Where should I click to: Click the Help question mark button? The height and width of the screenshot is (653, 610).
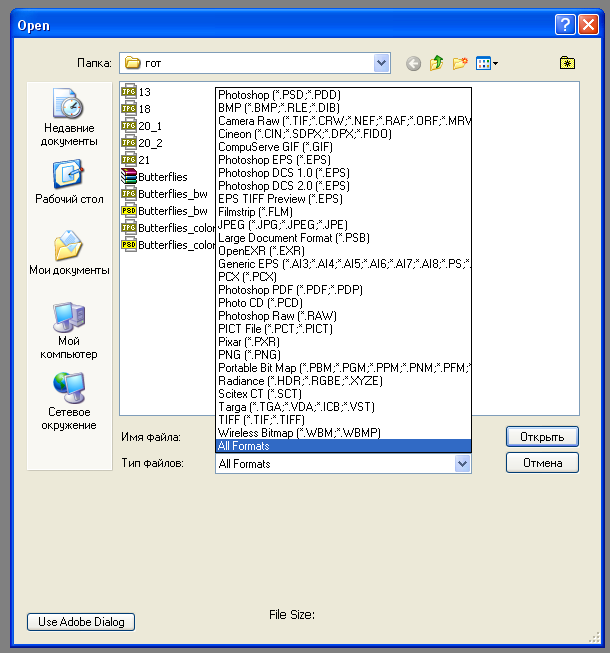click(565, 25)
